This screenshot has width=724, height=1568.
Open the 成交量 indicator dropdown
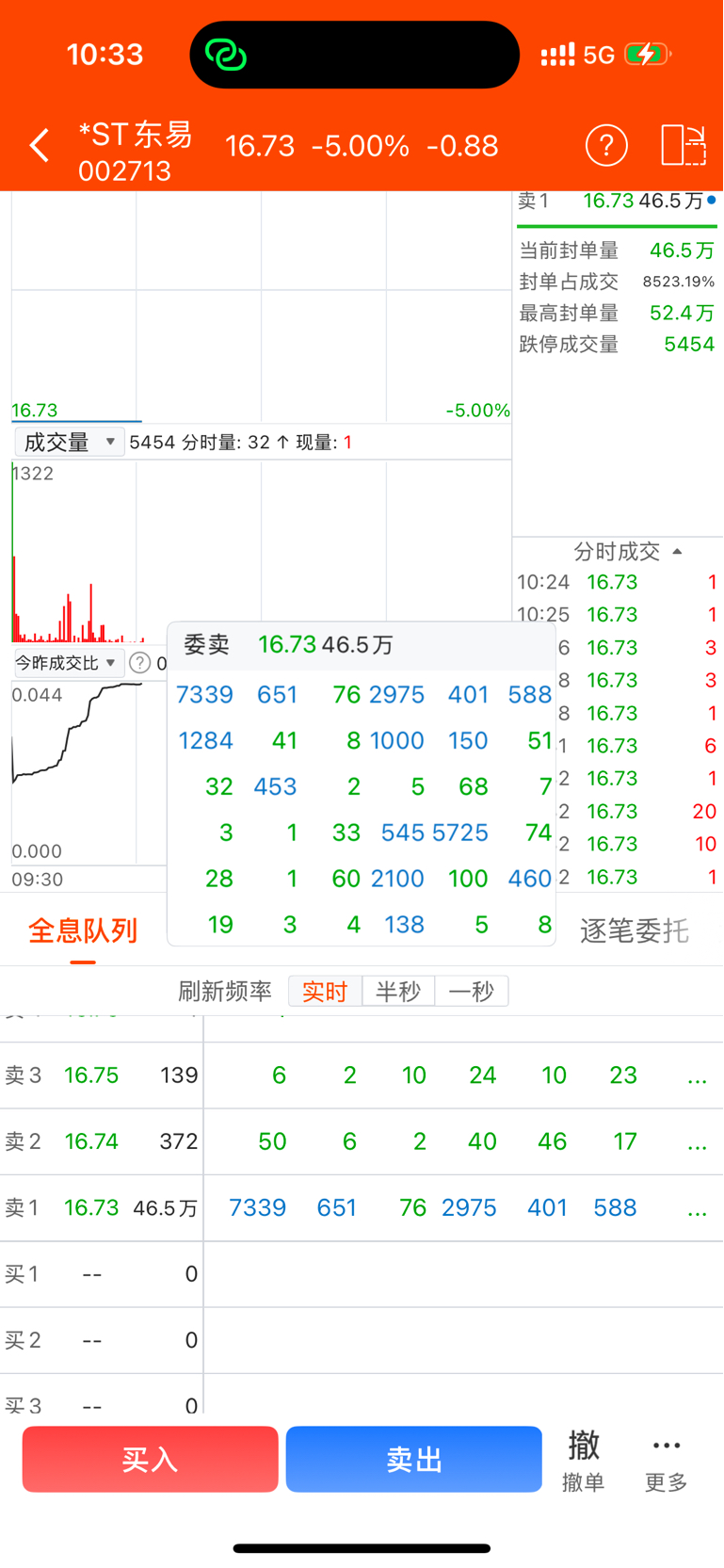point(69,442)
